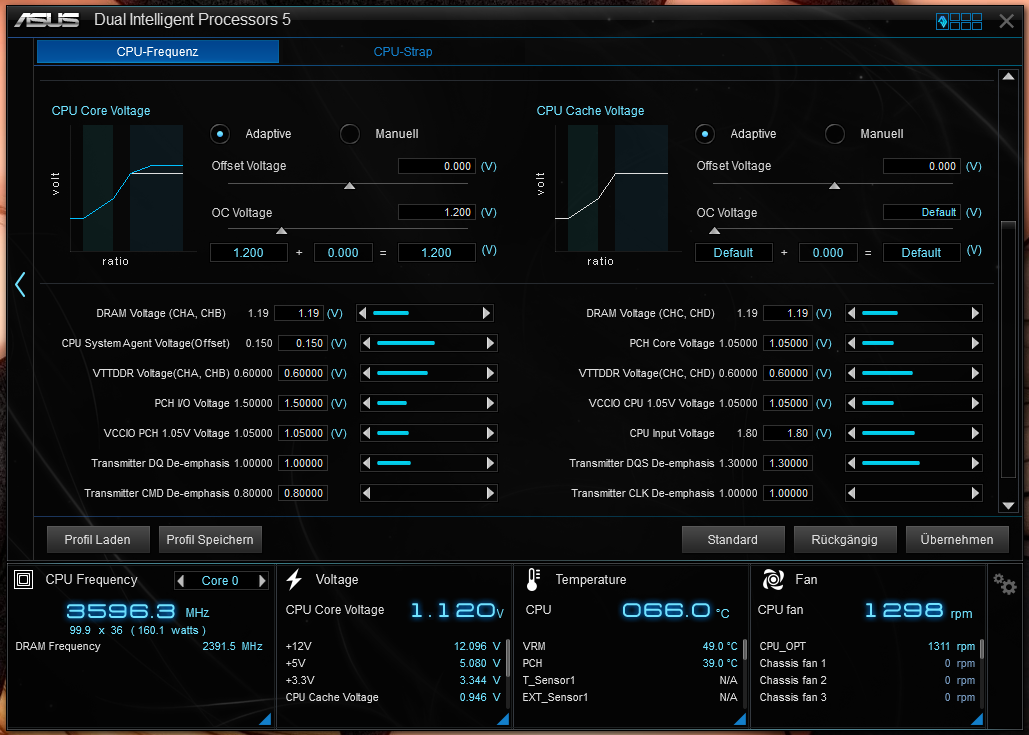This screenshot has height=735, width=1029.
Task: Select next core with right arrow
Action: [262, 581]
